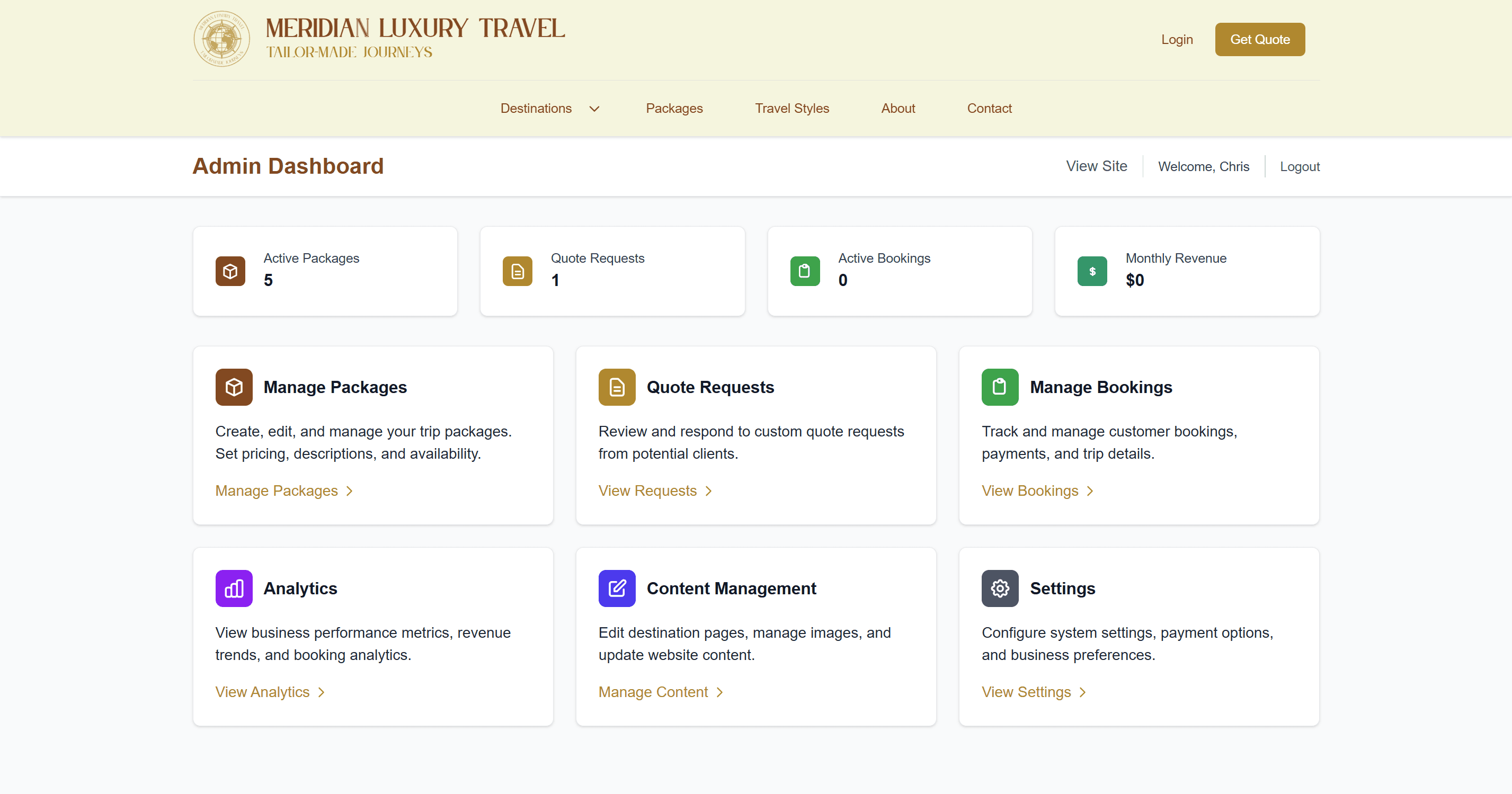Select the Analytics bar chart icon

pyautogui.click(x=234, y=588)
